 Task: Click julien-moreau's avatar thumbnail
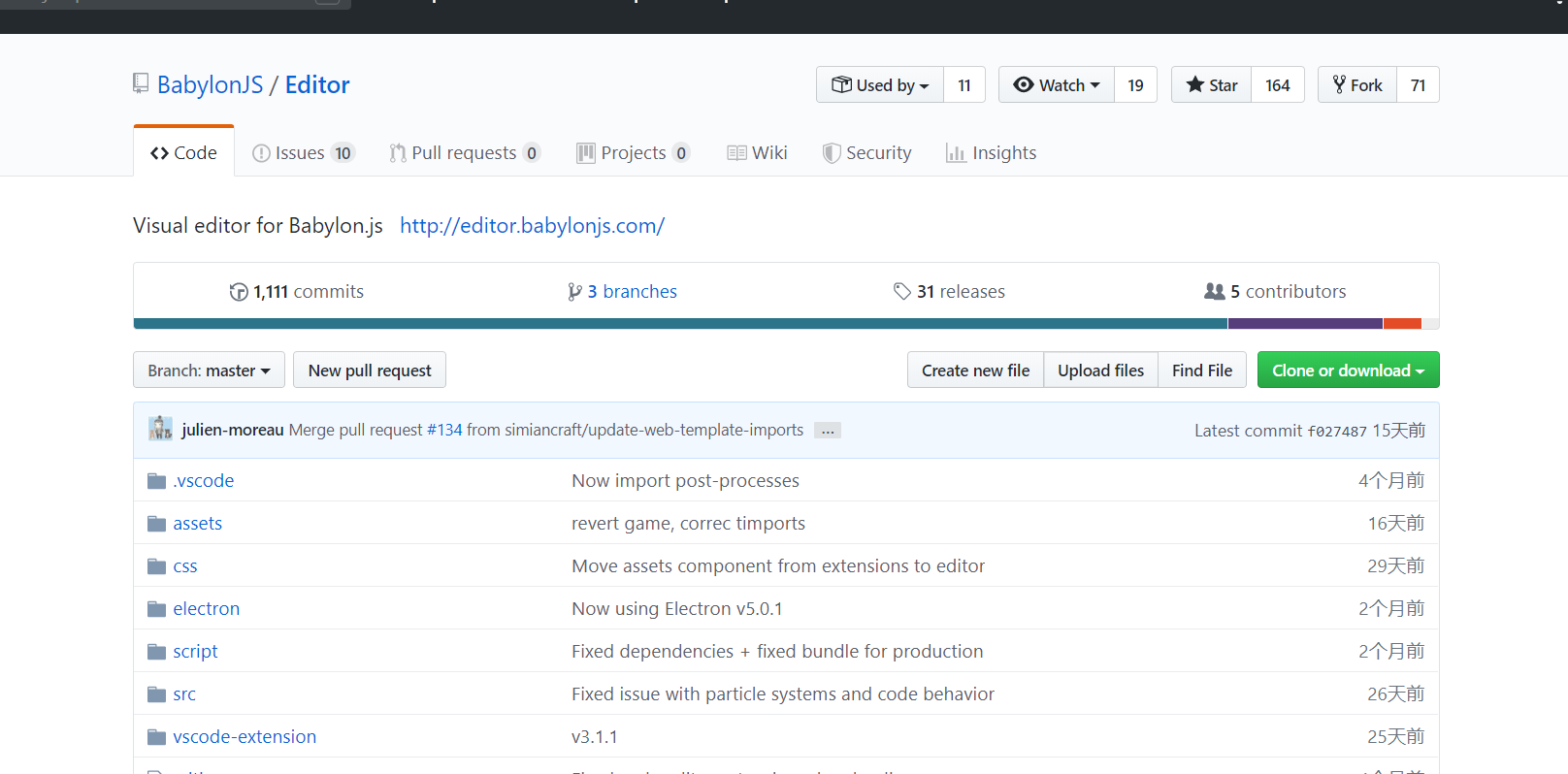(x=160, y=429)
